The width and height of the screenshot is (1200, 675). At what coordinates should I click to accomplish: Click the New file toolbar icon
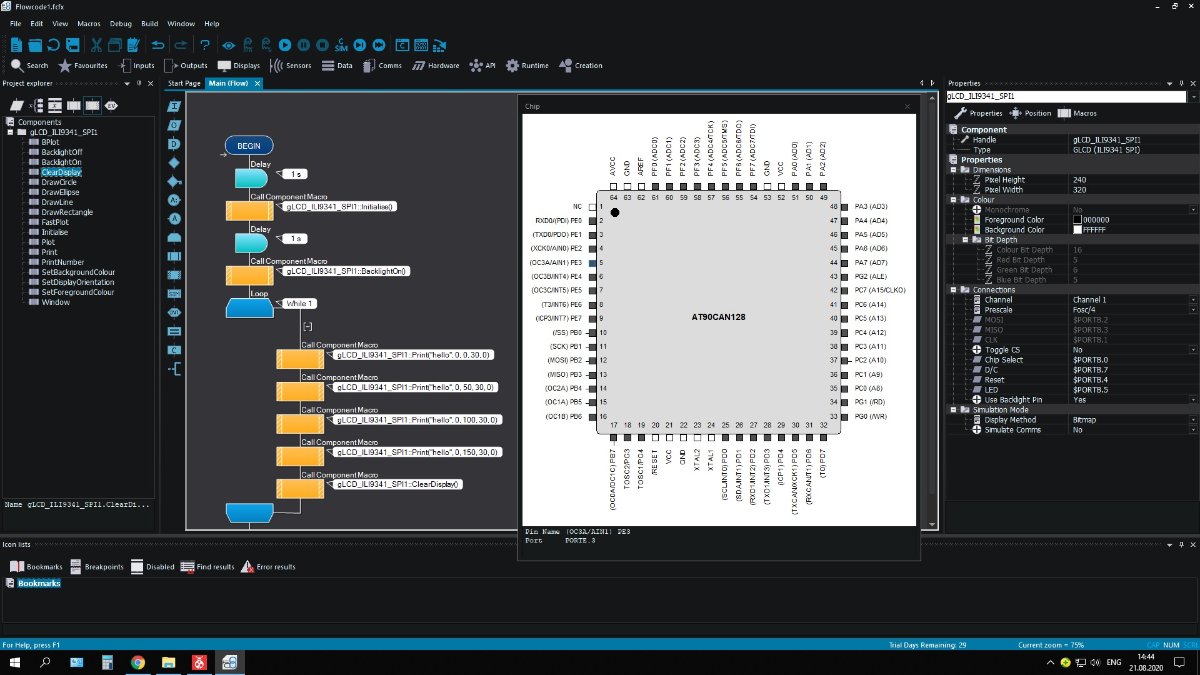coord(17,45)
